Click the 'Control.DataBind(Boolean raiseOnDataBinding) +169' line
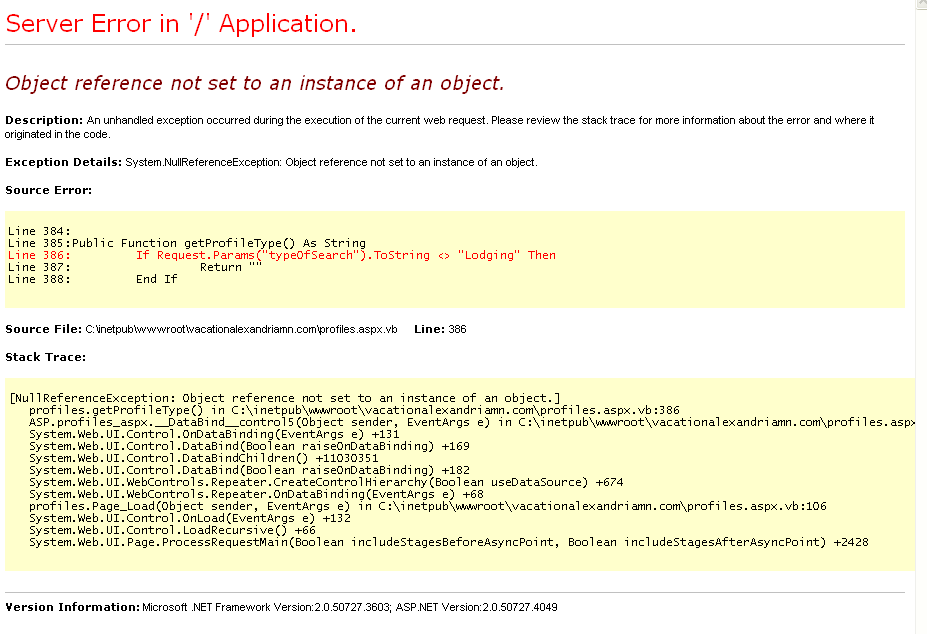This screenshot has width=927, height=634. pos(249,446)
